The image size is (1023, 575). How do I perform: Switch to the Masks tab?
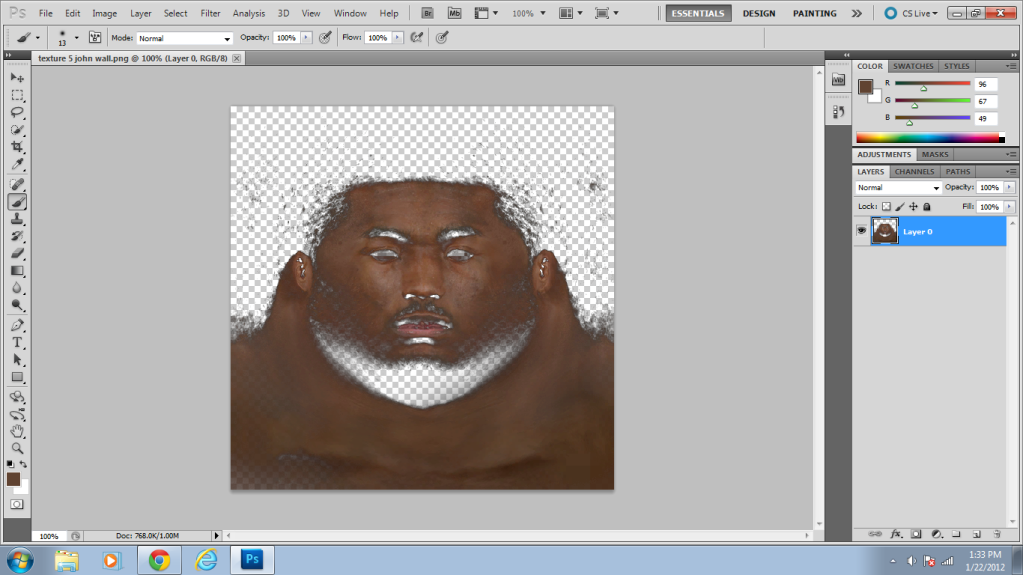pyautogui.click(x=935, y=155)
